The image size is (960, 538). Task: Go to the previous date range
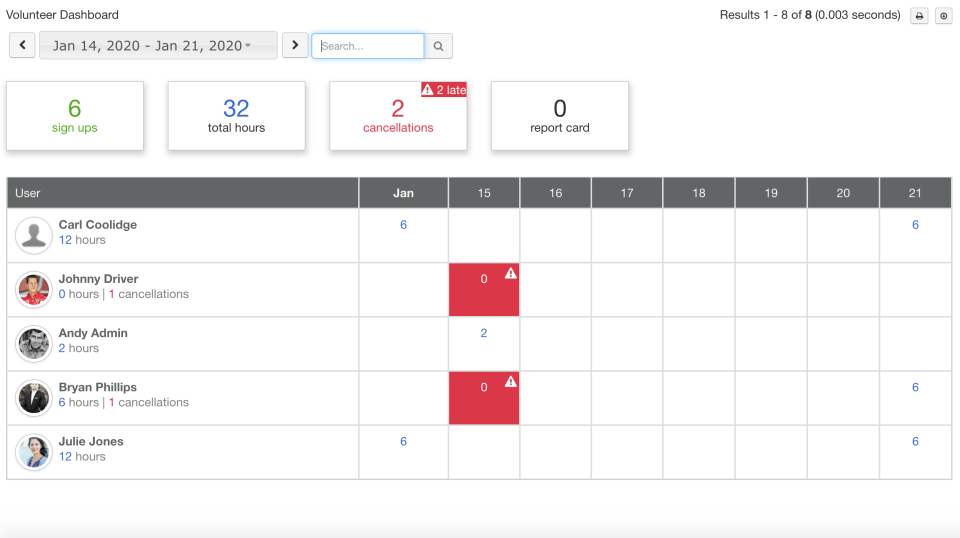tap(22, 45)
